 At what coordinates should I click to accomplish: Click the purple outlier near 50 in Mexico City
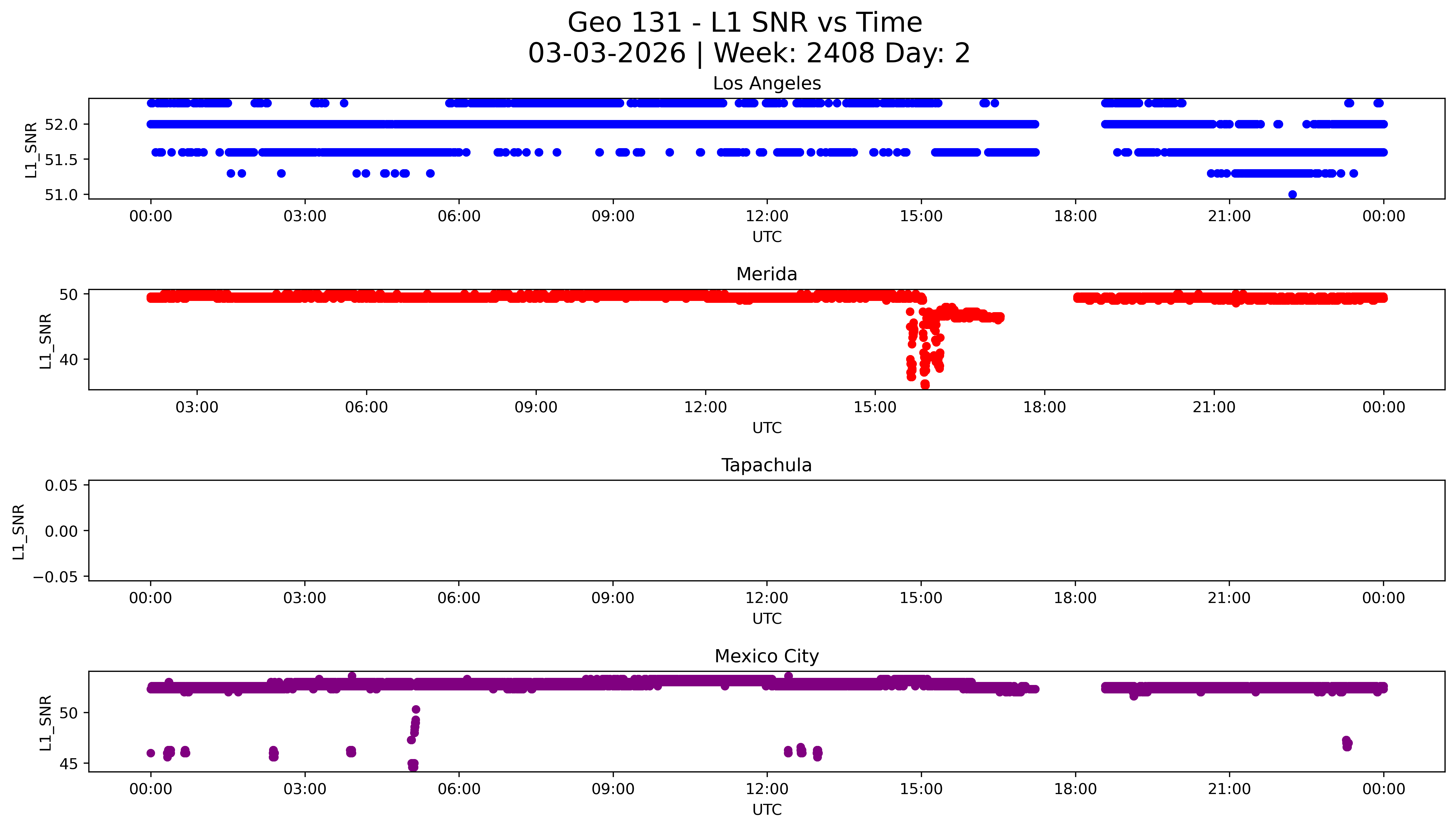click(416, 710)
